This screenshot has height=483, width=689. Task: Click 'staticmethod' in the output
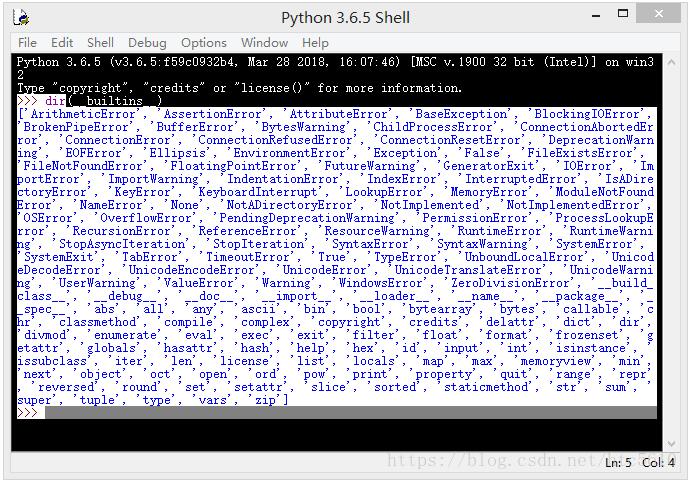point(486,387)
